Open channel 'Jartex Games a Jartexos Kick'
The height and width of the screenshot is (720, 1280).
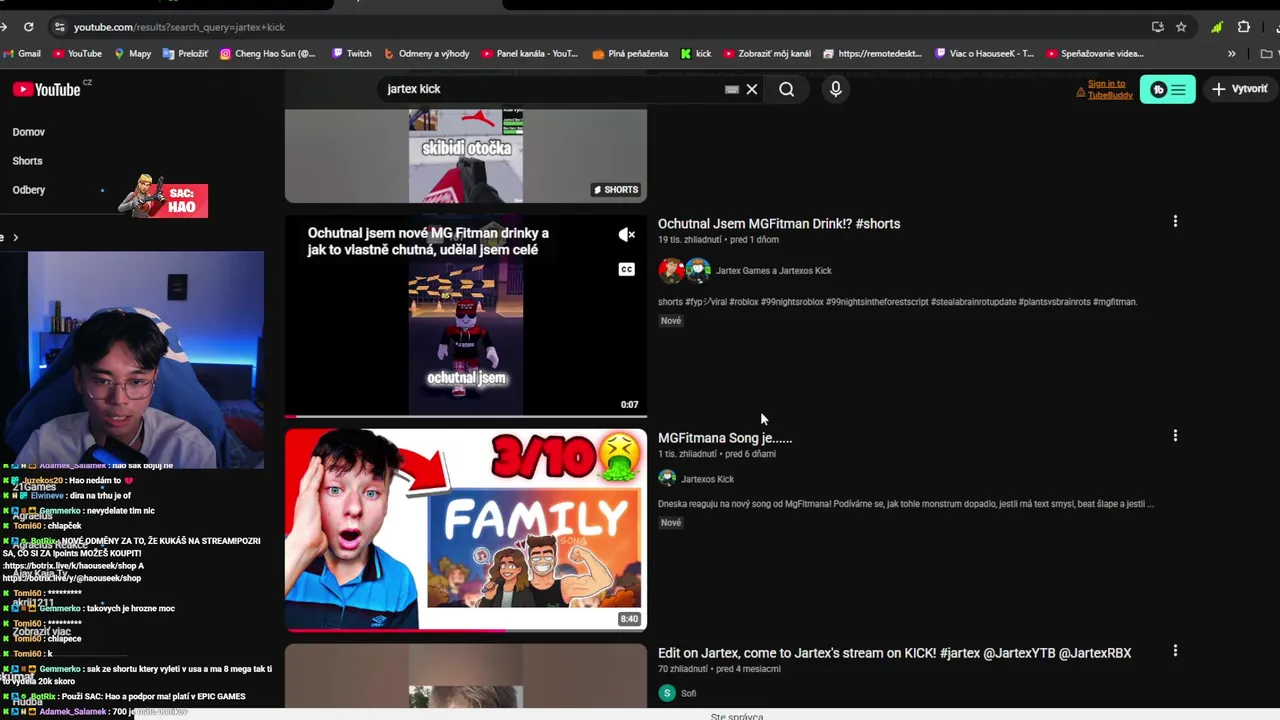pos(773,271)
